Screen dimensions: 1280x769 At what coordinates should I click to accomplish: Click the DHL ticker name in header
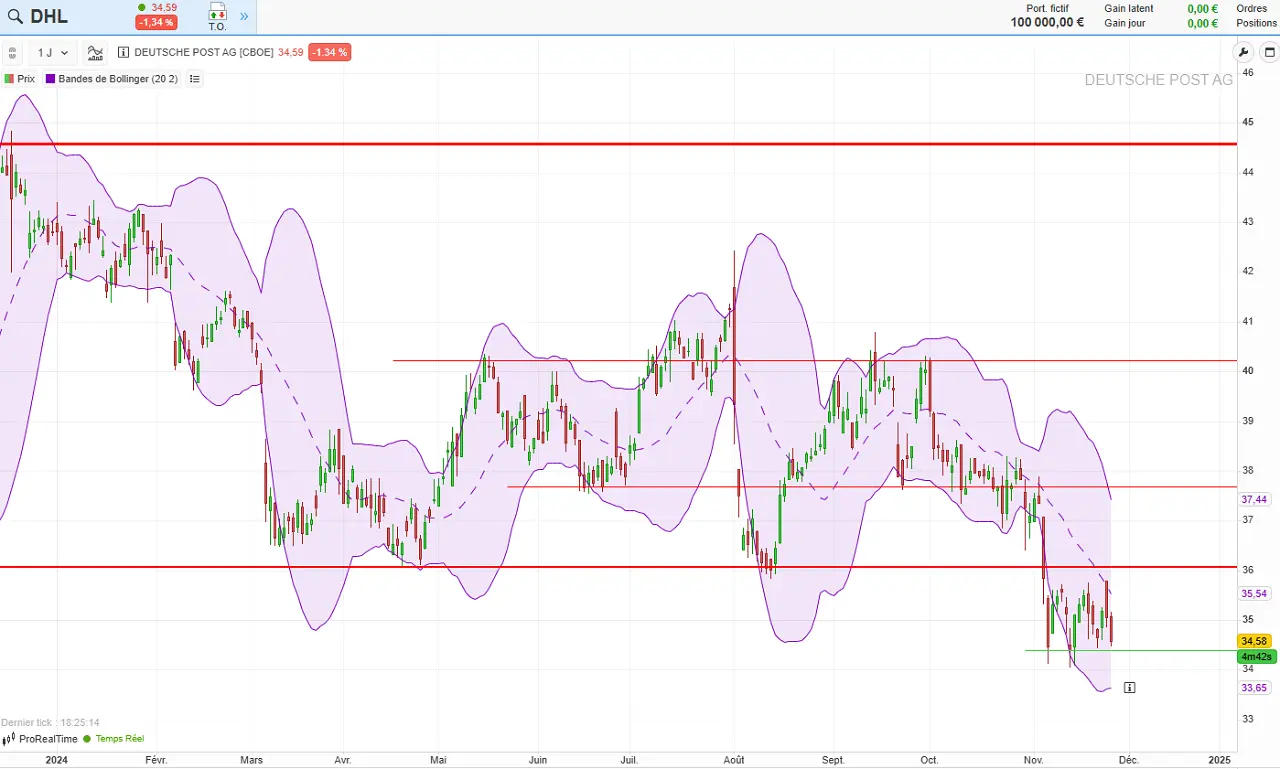click(49, 16)
